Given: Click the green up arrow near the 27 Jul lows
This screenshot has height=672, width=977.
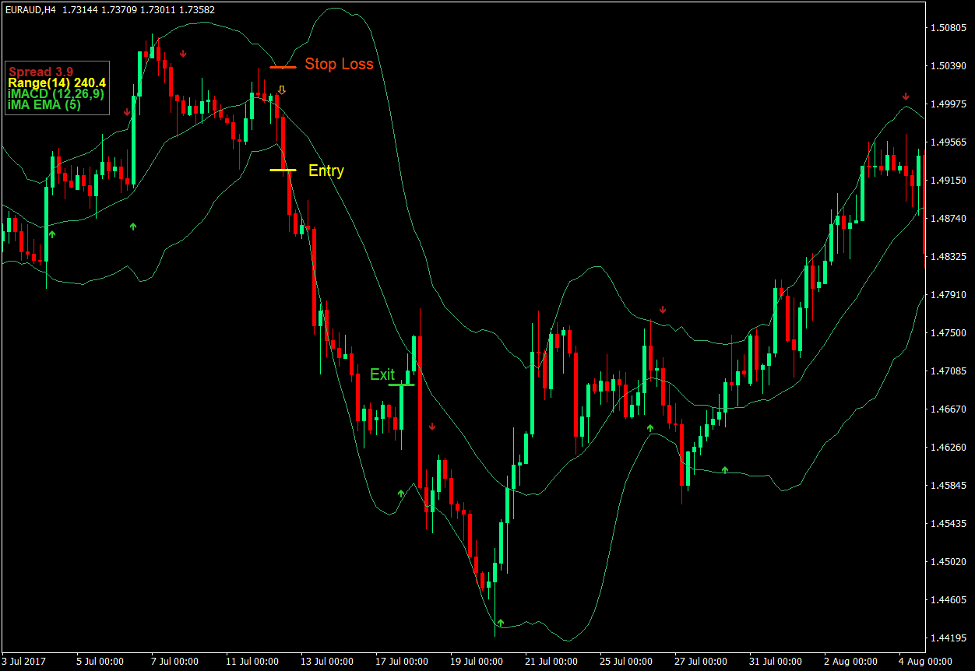Looking at the screenshot, I should point(725,470).
